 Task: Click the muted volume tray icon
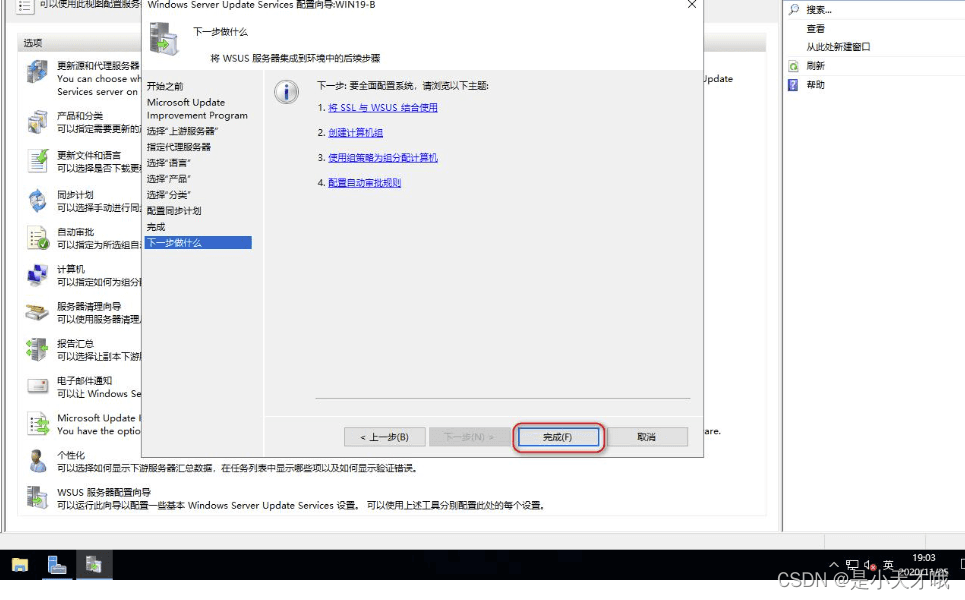pyautogui.click(x=870, y=564)
